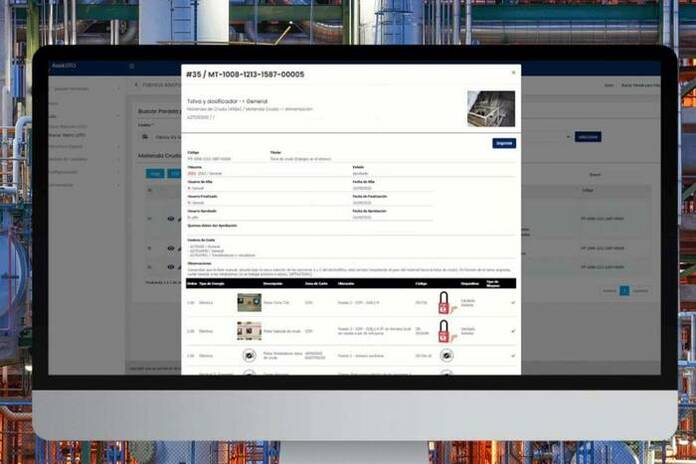Click second red padlock device icon
Image resolution: width=696 pixels, height=464 pixels.
click(443, 331)
